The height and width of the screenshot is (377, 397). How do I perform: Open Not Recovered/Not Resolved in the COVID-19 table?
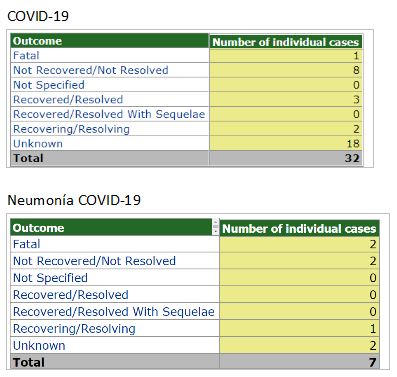[x=91, y=70]
